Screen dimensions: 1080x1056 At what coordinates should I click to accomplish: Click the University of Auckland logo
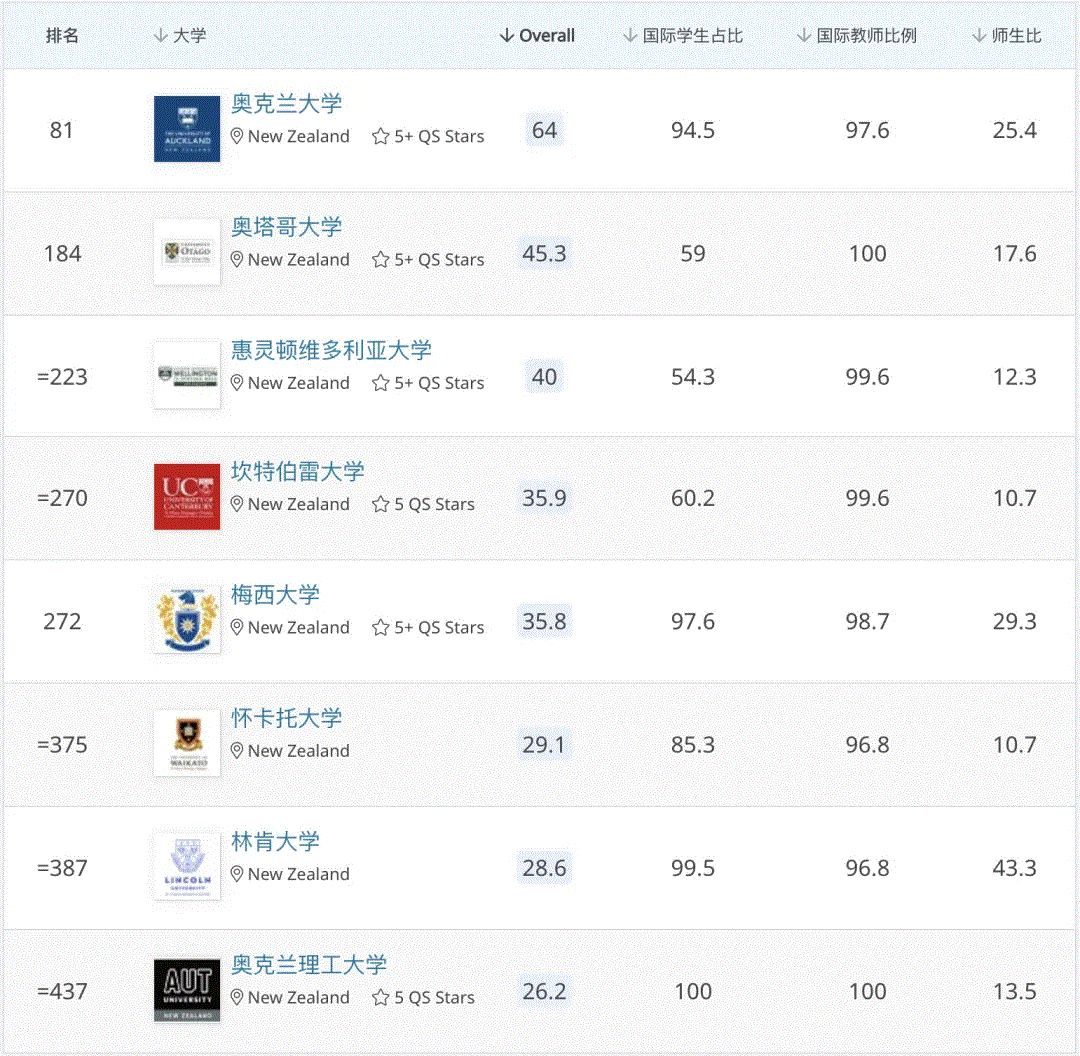coord(186,128)
